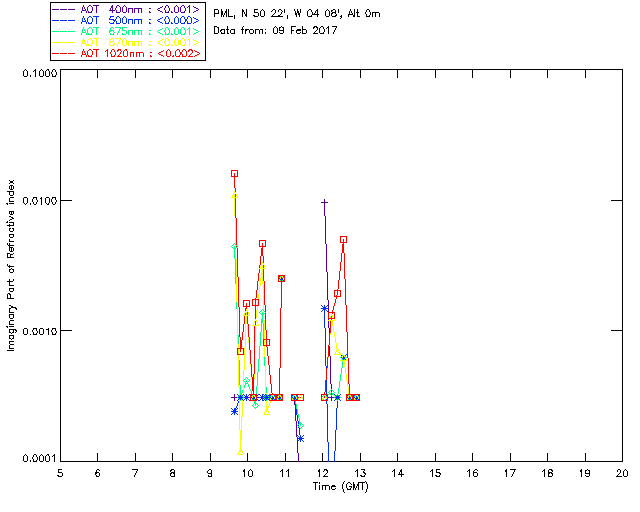Select the yellow AOT 870nm legend entry
The height and width of the screenshot is (512, 640).
[127, 42]
